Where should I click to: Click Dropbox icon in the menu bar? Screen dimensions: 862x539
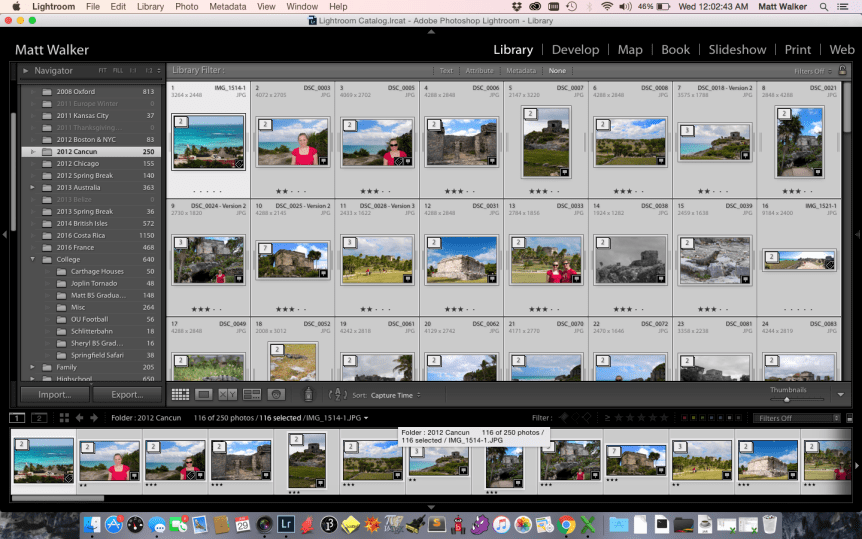[x=516, y=7]
